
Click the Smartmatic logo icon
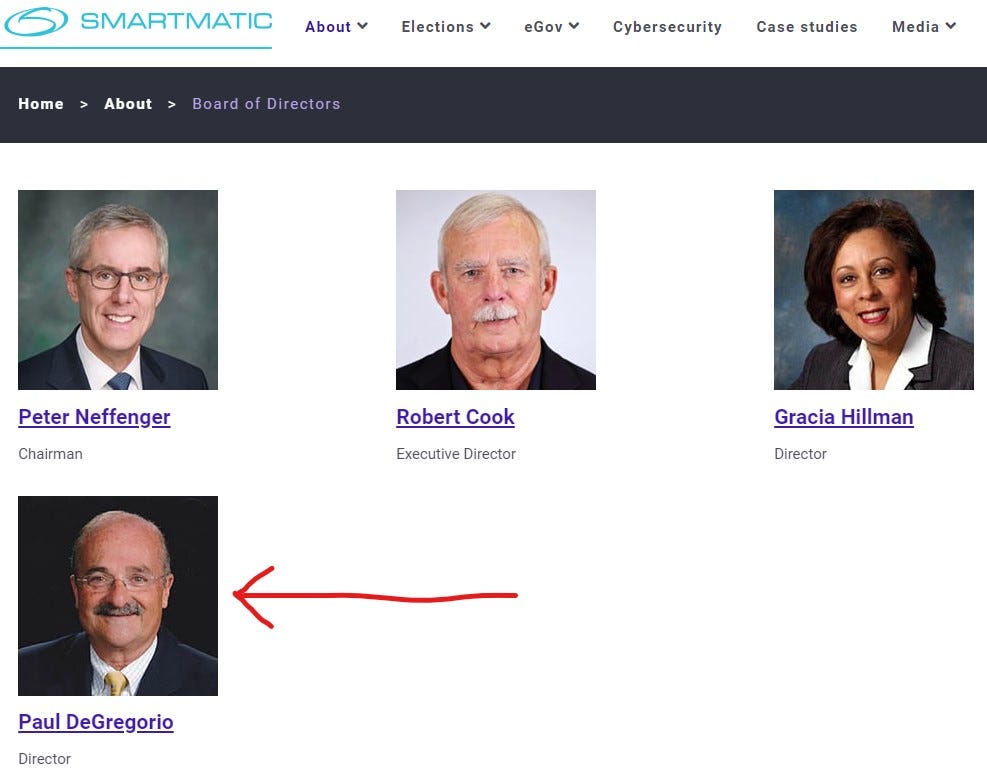36,21
